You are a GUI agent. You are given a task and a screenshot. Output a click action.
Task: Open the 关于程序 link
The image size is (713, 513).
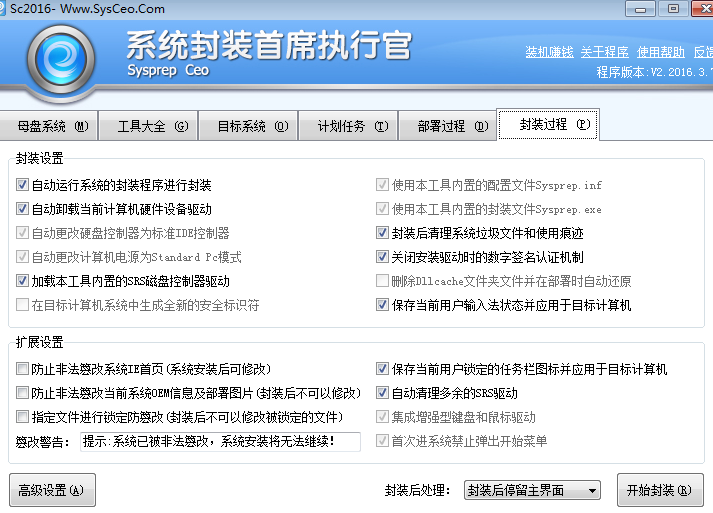point(605,52)
